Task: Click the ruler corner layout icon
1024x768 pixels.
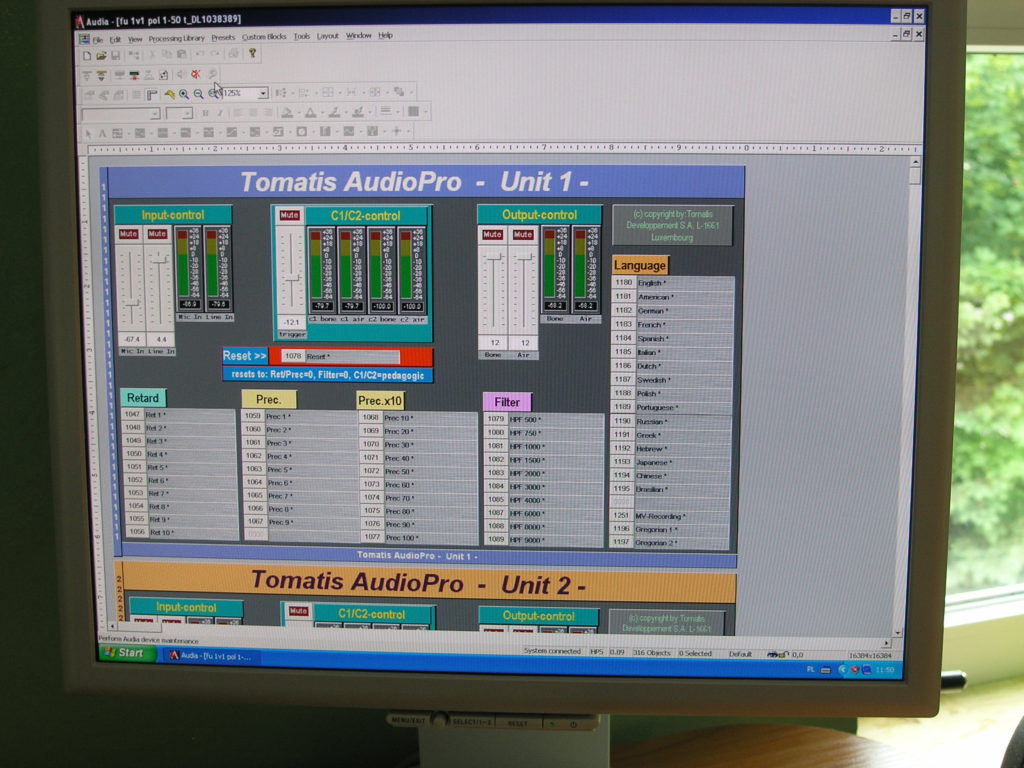Action: [x=152, y=95]
